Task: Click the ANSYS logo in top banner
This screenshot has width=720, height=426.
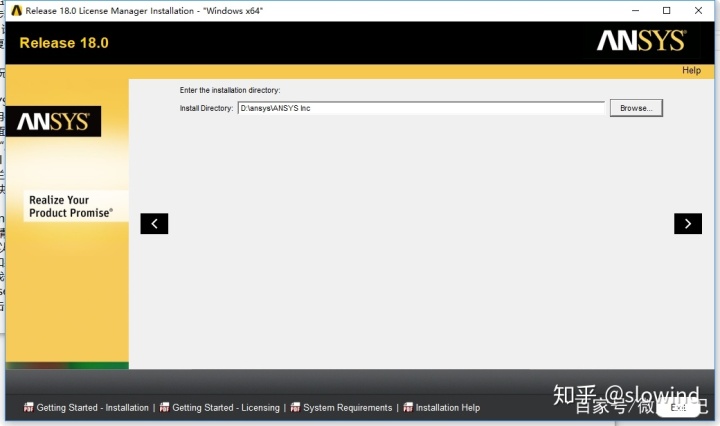Action: [641, 41]
